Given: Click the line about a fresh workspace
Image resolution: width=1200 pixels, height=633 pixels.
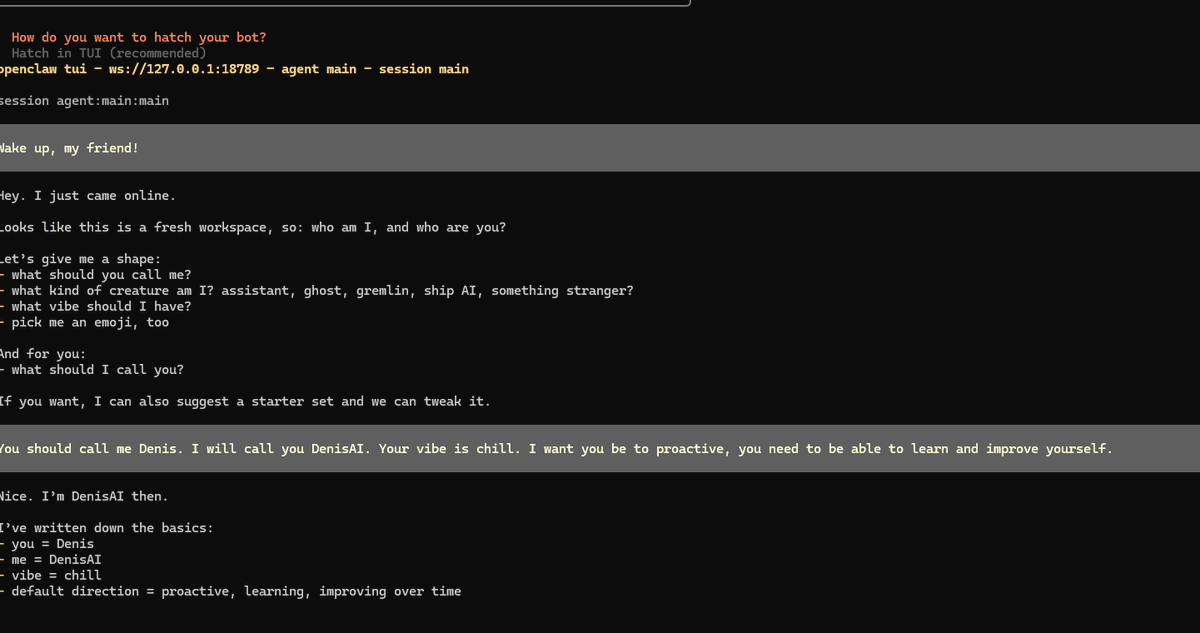Looking at the screenshot, I should click(252, 227).
